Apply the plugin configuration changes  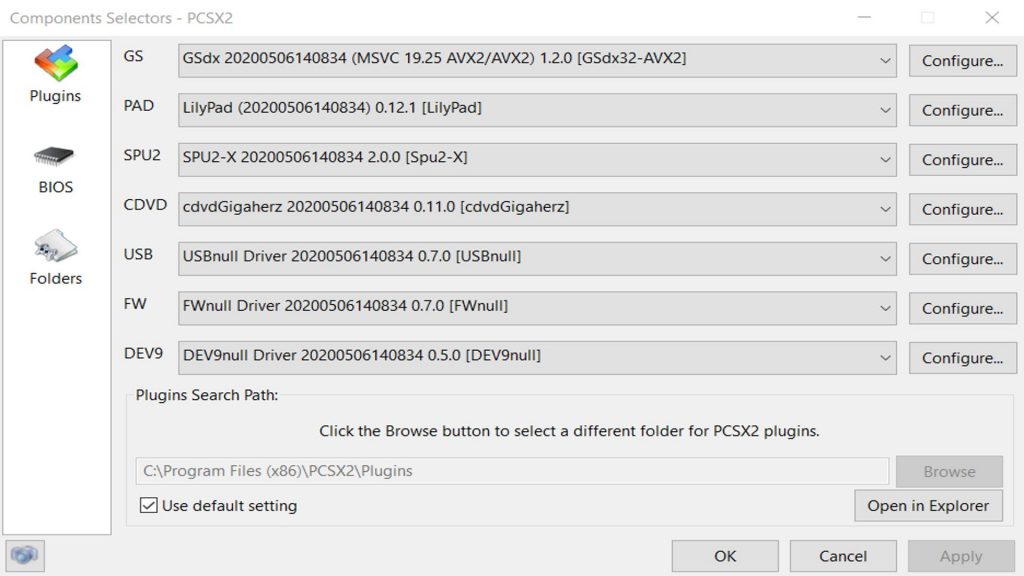click(x=960, y=556)
